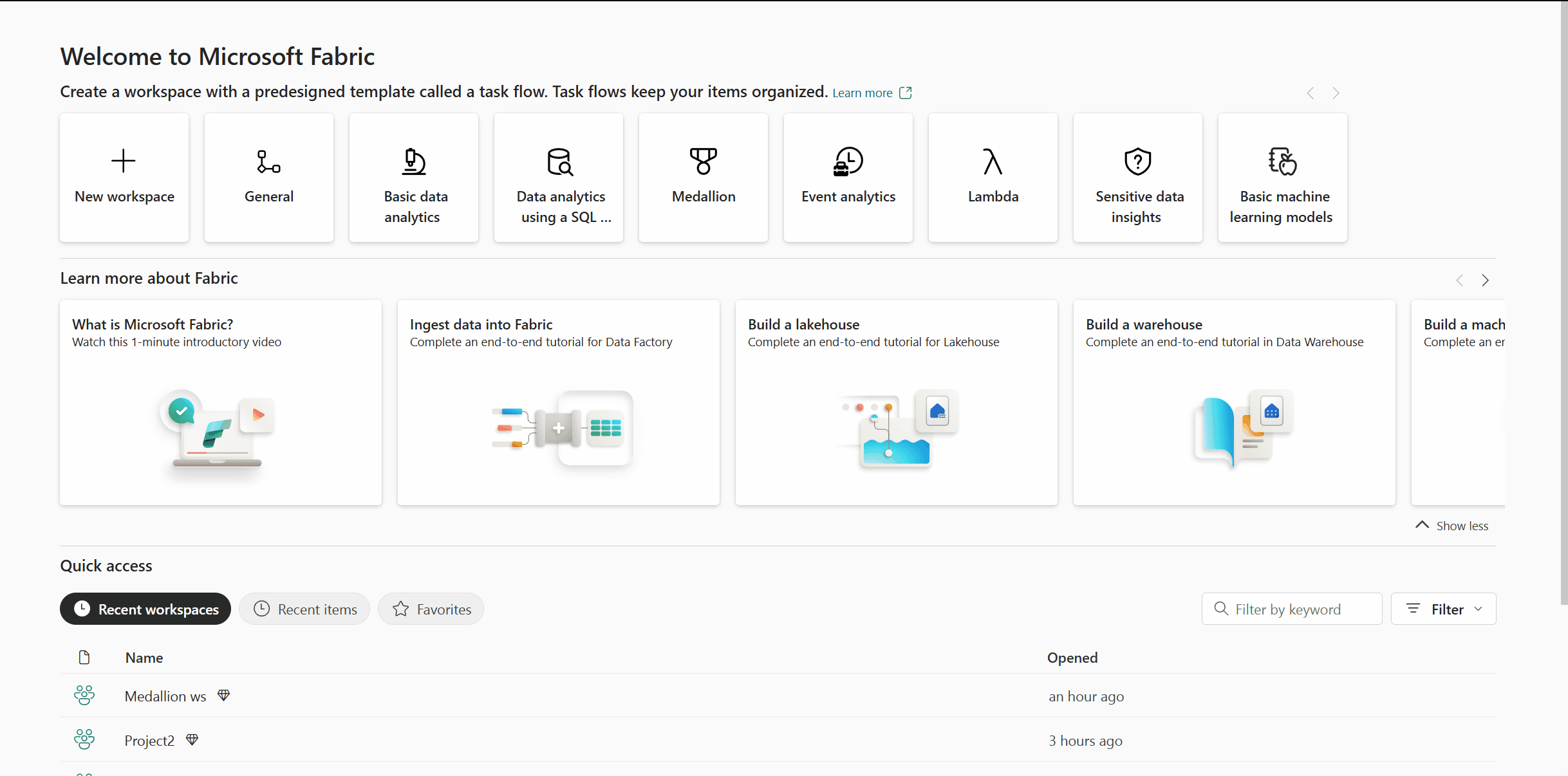Choose the Medallion task flow icon

(703, 161)
